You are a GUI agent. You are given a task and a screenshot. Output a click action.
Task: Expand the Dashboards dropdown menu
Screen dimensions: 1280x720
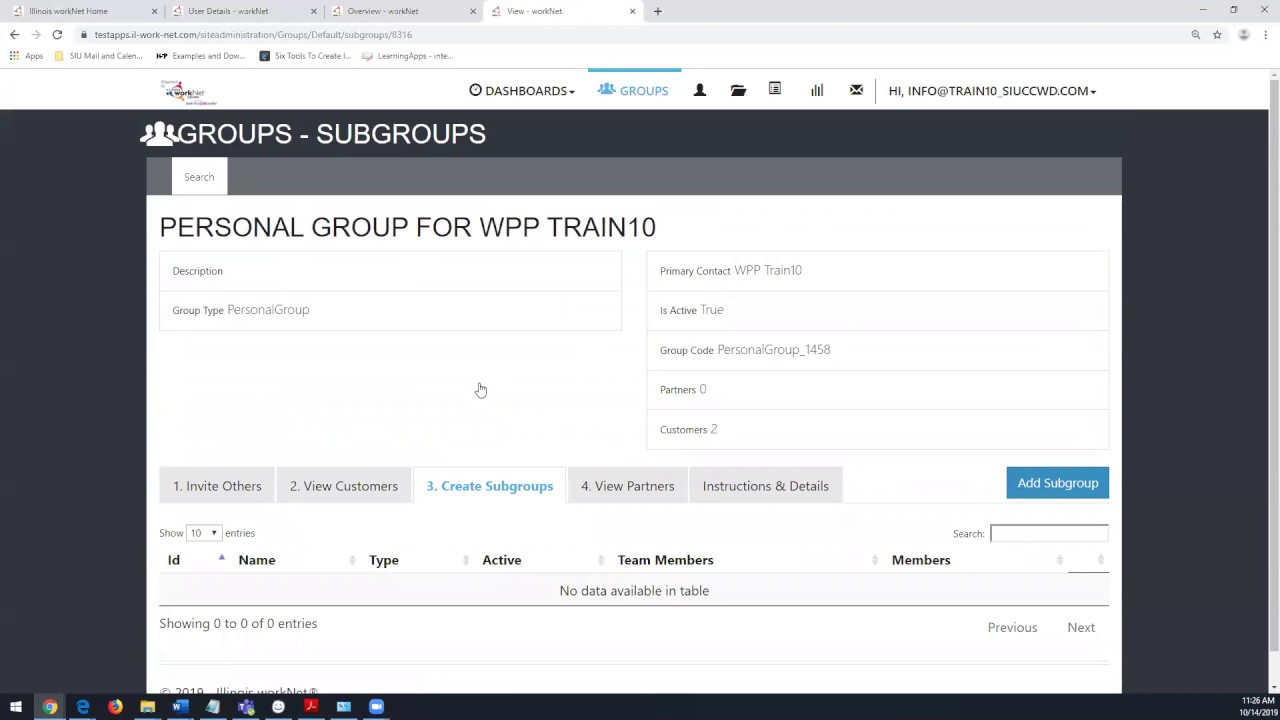coord(522,90)
